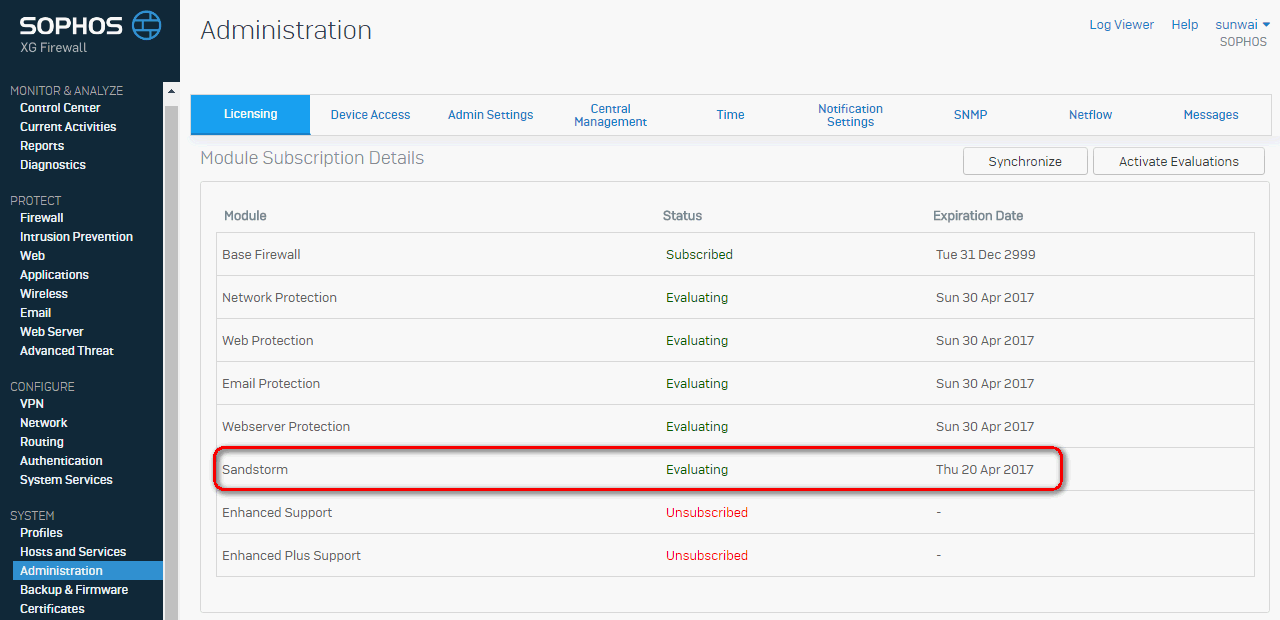Open Diagnostics in sidebar
The width and height of the screenshot is (1280, 620).
pos(53,165)
